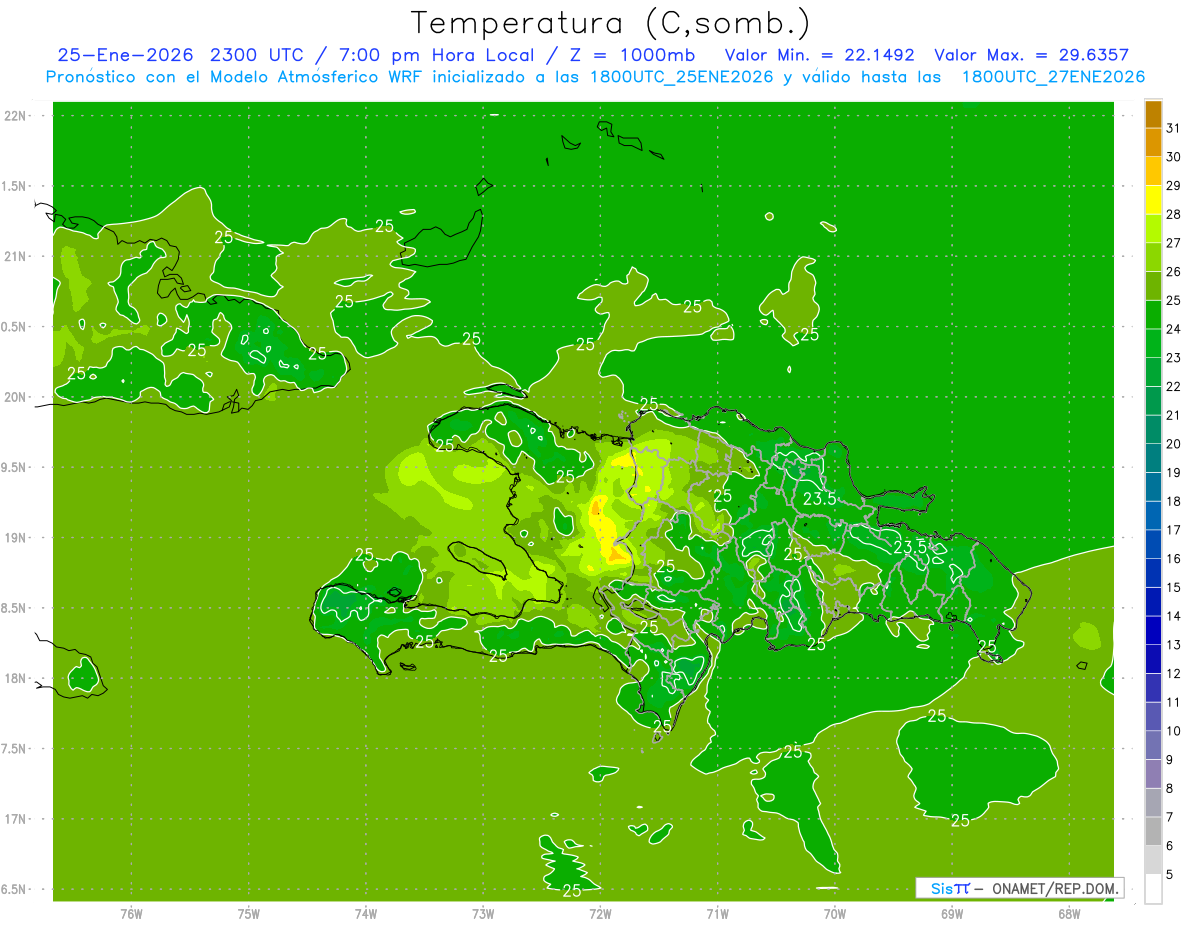Screen dimensions: 1200x927
Task: Click the "76W" longitude label
Action: tap(131, 913)
